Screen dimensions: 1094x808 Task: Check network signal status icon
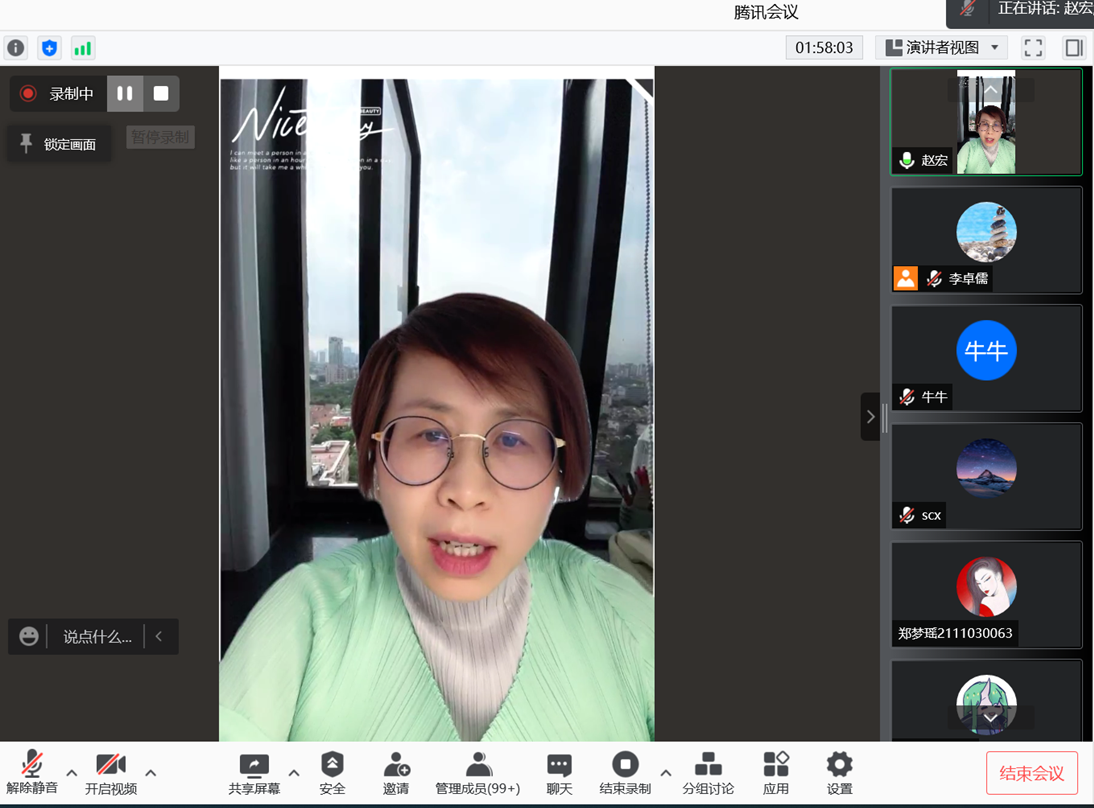coord(82,48)
